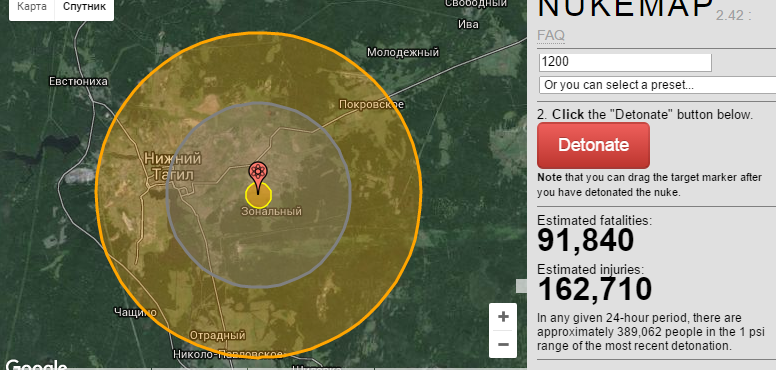Click the Евстюниха place label on map
Image resolution: width=776 pixels, height=370 pixels.
78,81
